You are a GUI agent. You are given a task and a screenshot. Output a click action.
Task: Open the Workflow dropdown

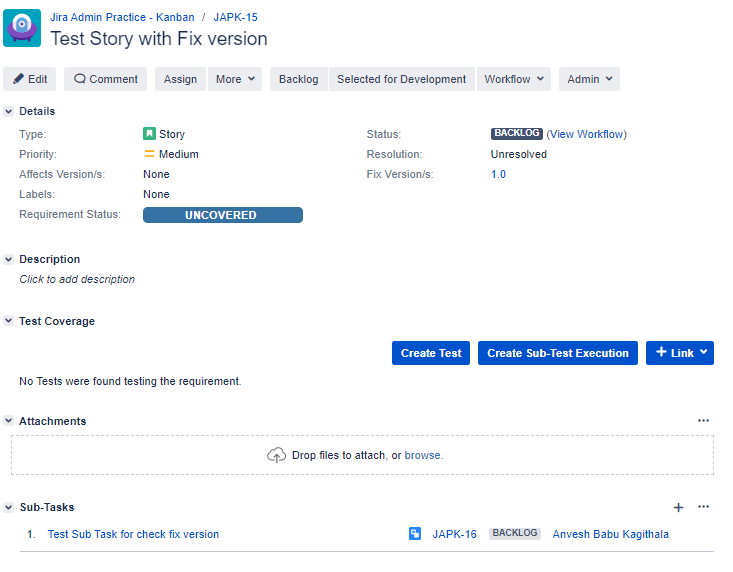(x=514, y=79)
